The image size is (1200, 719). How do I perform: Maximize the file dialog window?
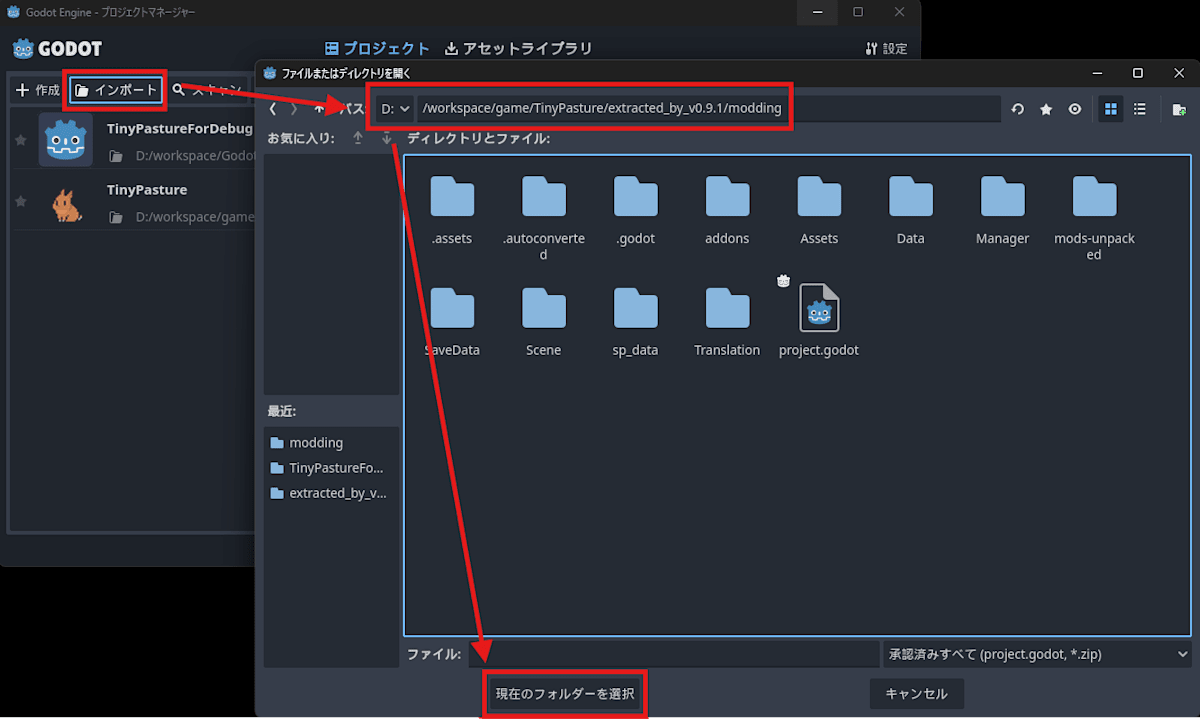[x=1137, y=73]
